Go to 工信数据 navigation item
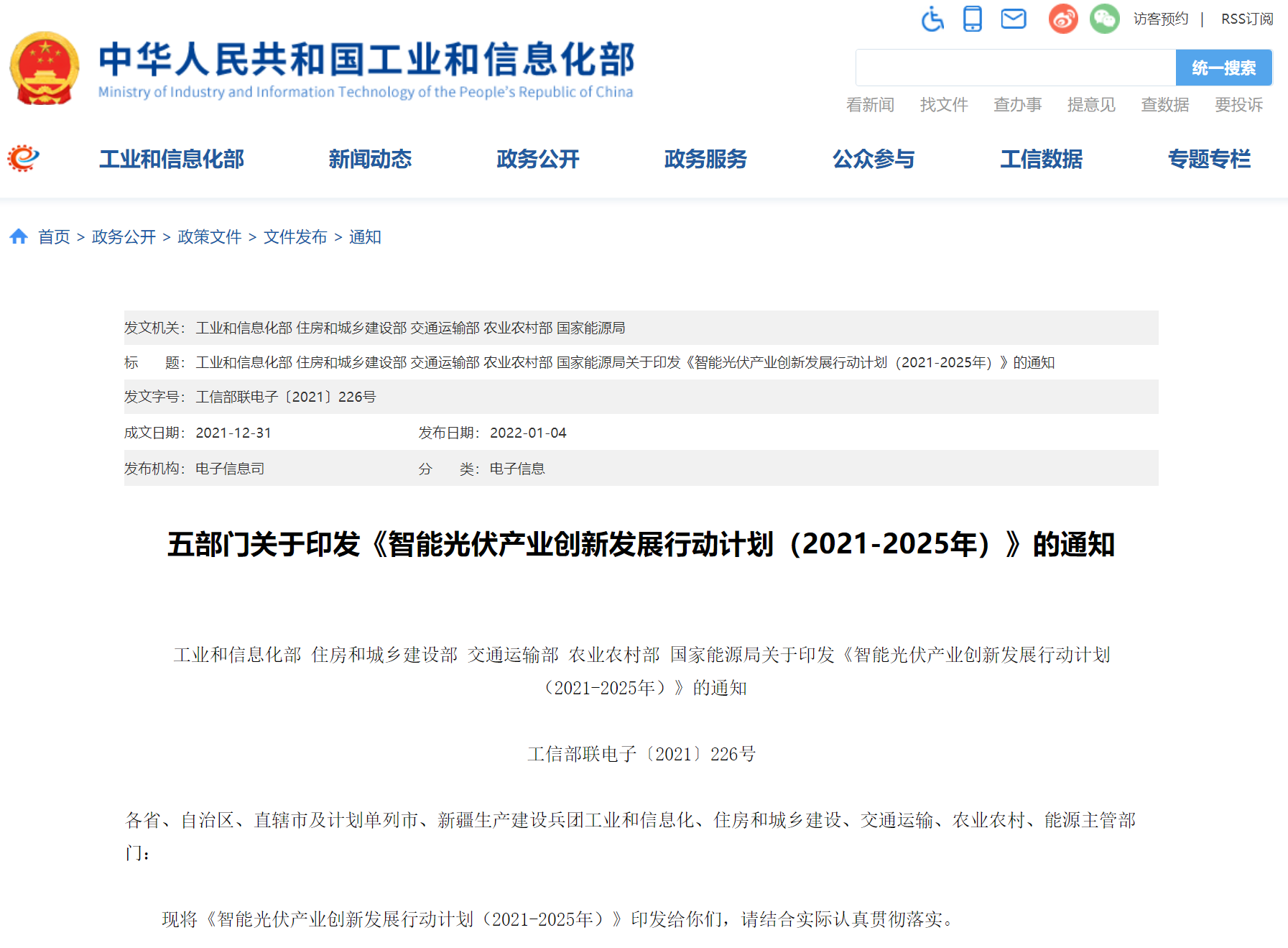 pyautogui.click(x=1041, y=159)
